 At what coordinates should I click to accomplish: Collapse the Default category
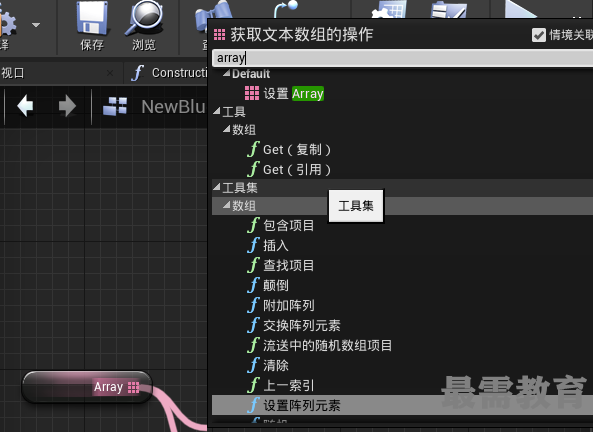(227, 73)
